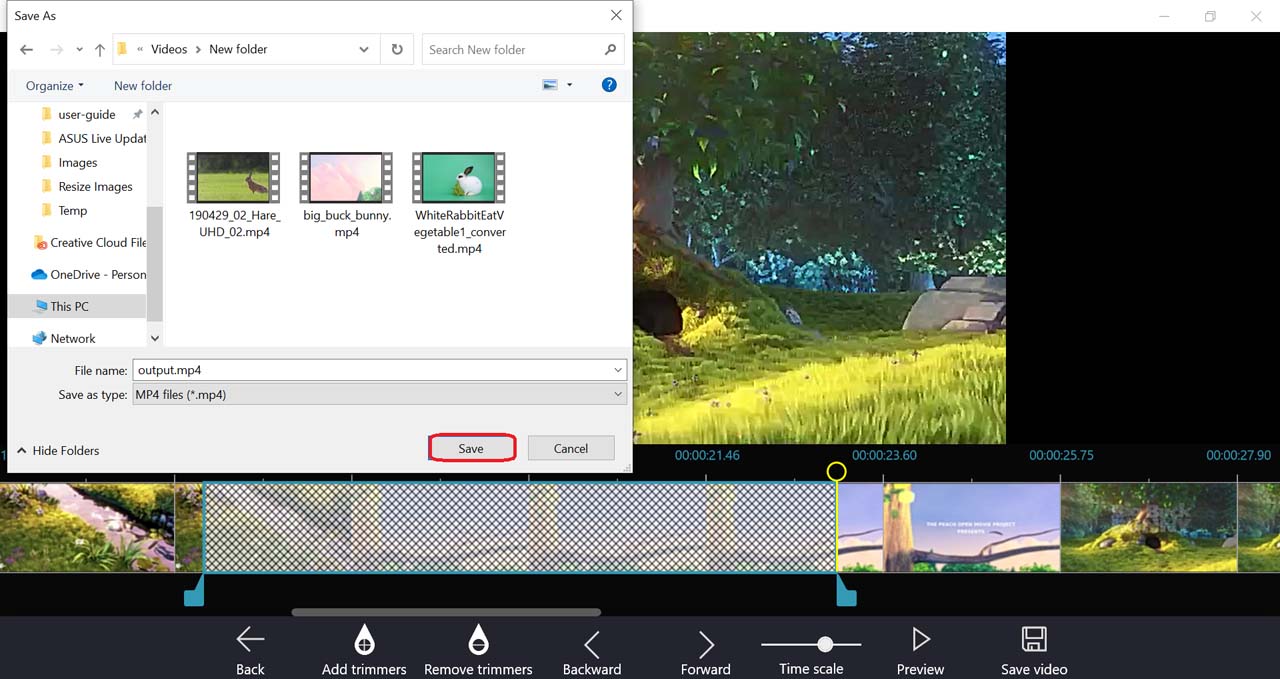Click the Add trimmers icon
Viewport: 1280px width, 679px height.
coord(364,639)
